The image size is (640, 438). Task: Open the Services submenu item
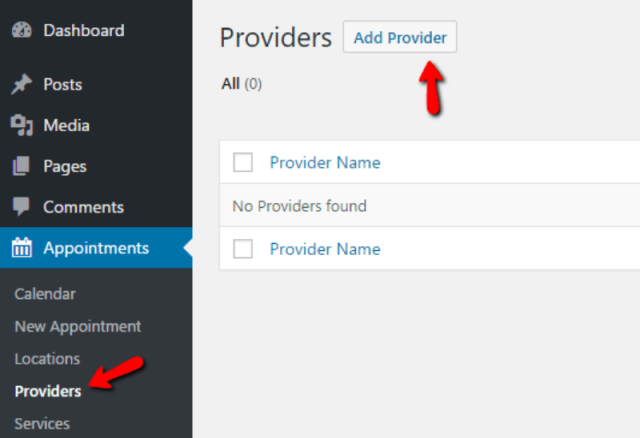point(42,423)
